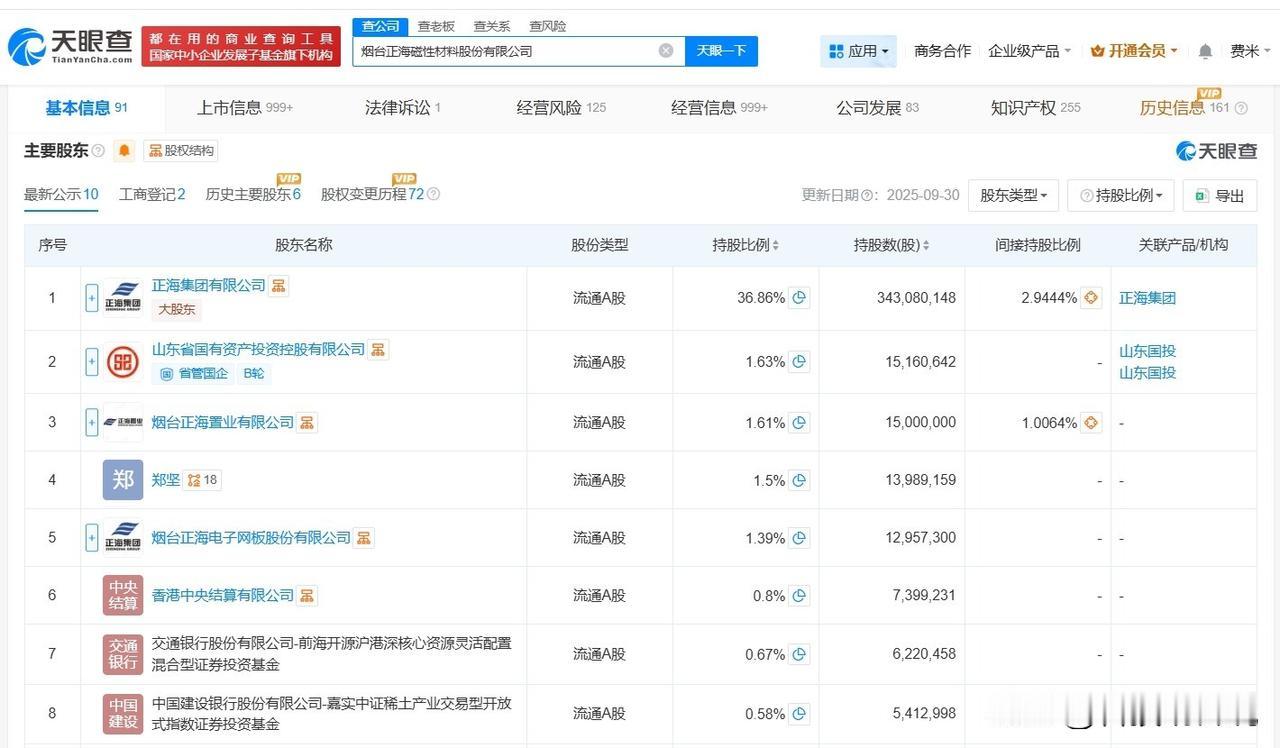Clear the search box with the X icon
This screenshot has height=748, width=1280.
click(x=666, y=51)
